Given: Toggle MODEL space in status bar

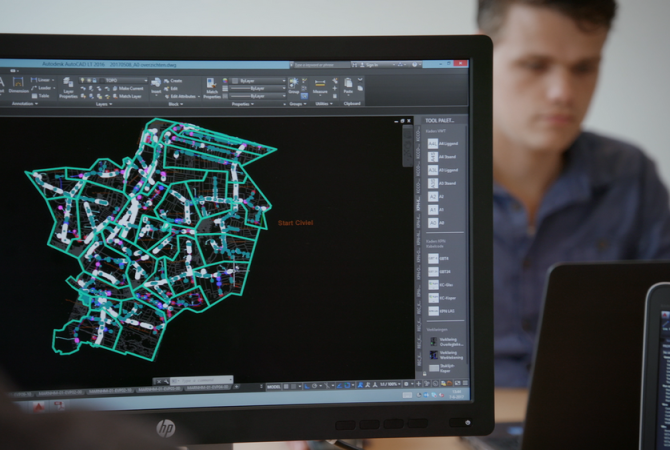Looking at the screenshot, I should point(273,384).
